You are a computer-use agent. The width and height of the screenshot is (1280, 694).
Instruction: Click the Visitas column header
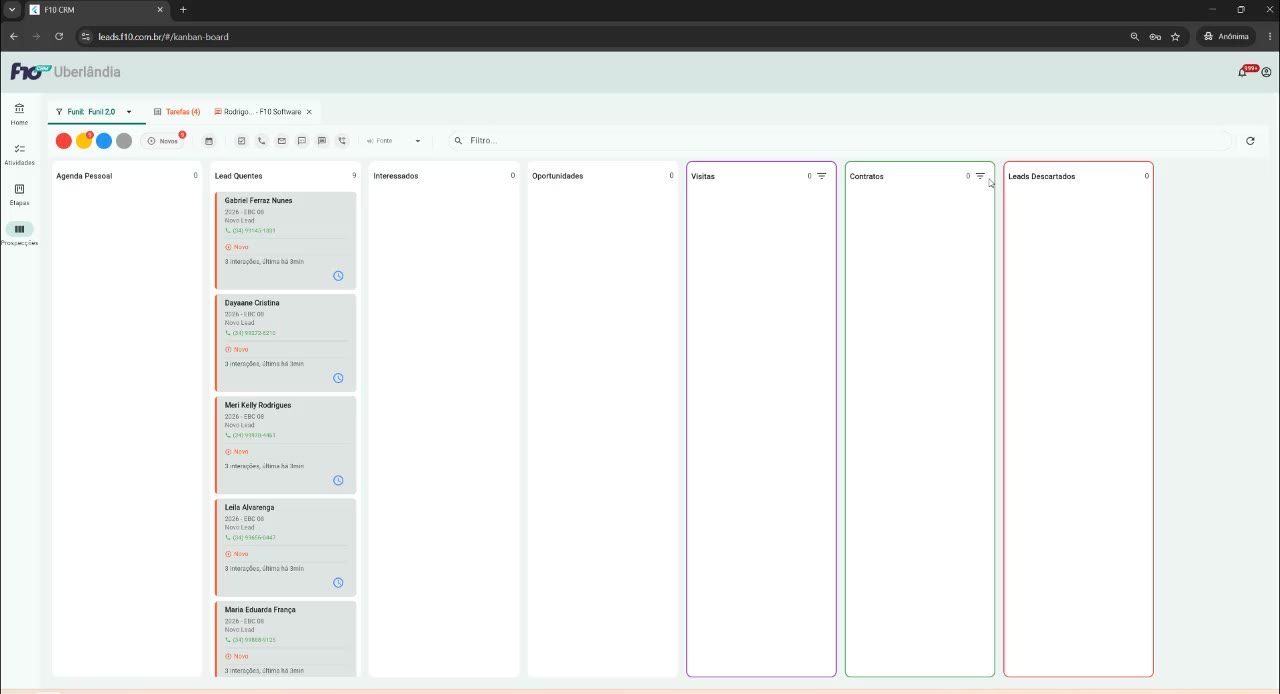pos(703,176)
